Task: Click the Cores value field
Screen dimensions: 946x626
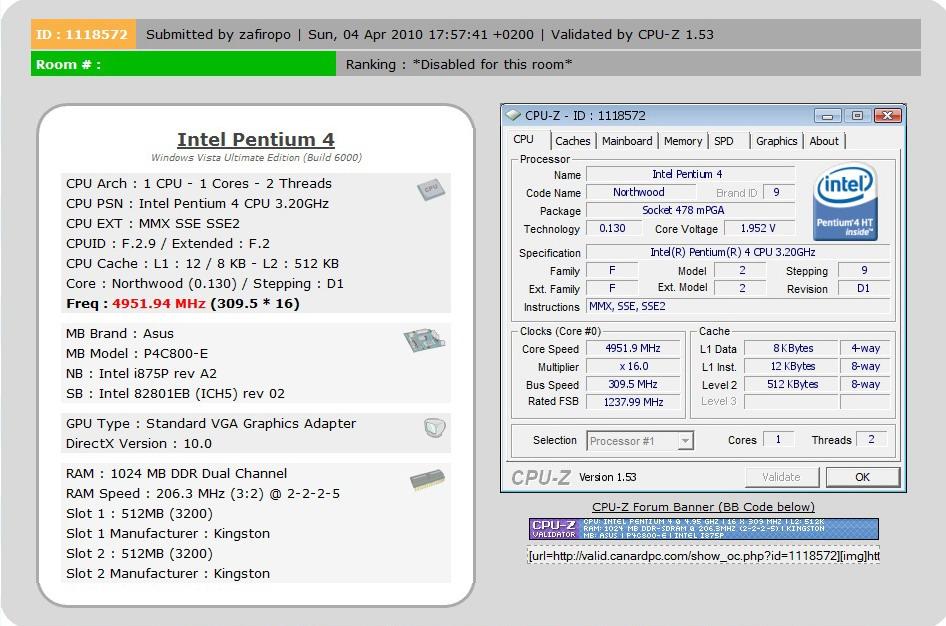Action: point(778,440)
